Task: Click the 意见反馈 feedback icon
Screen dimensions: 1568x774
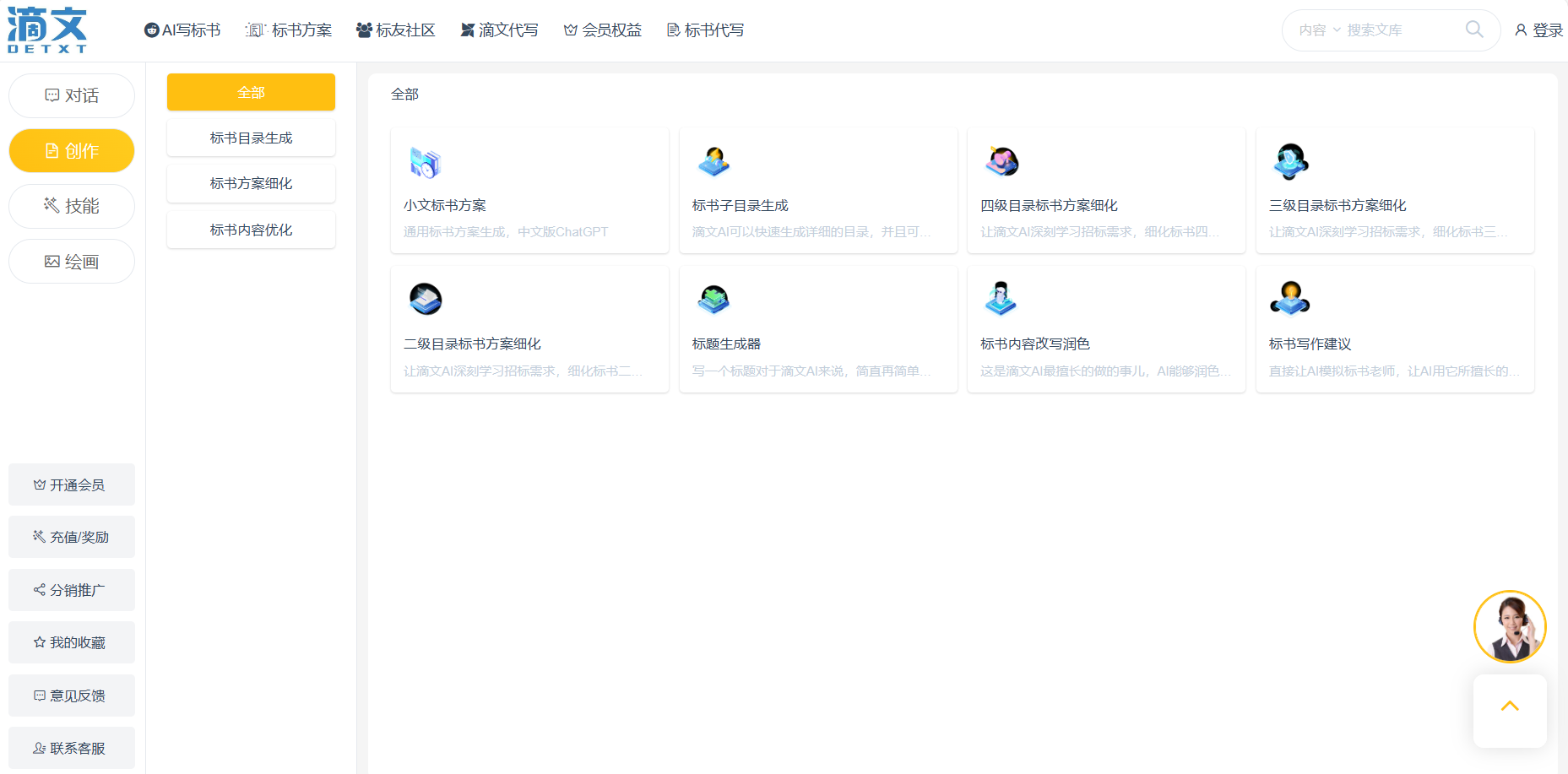Action: coord(38,696)
